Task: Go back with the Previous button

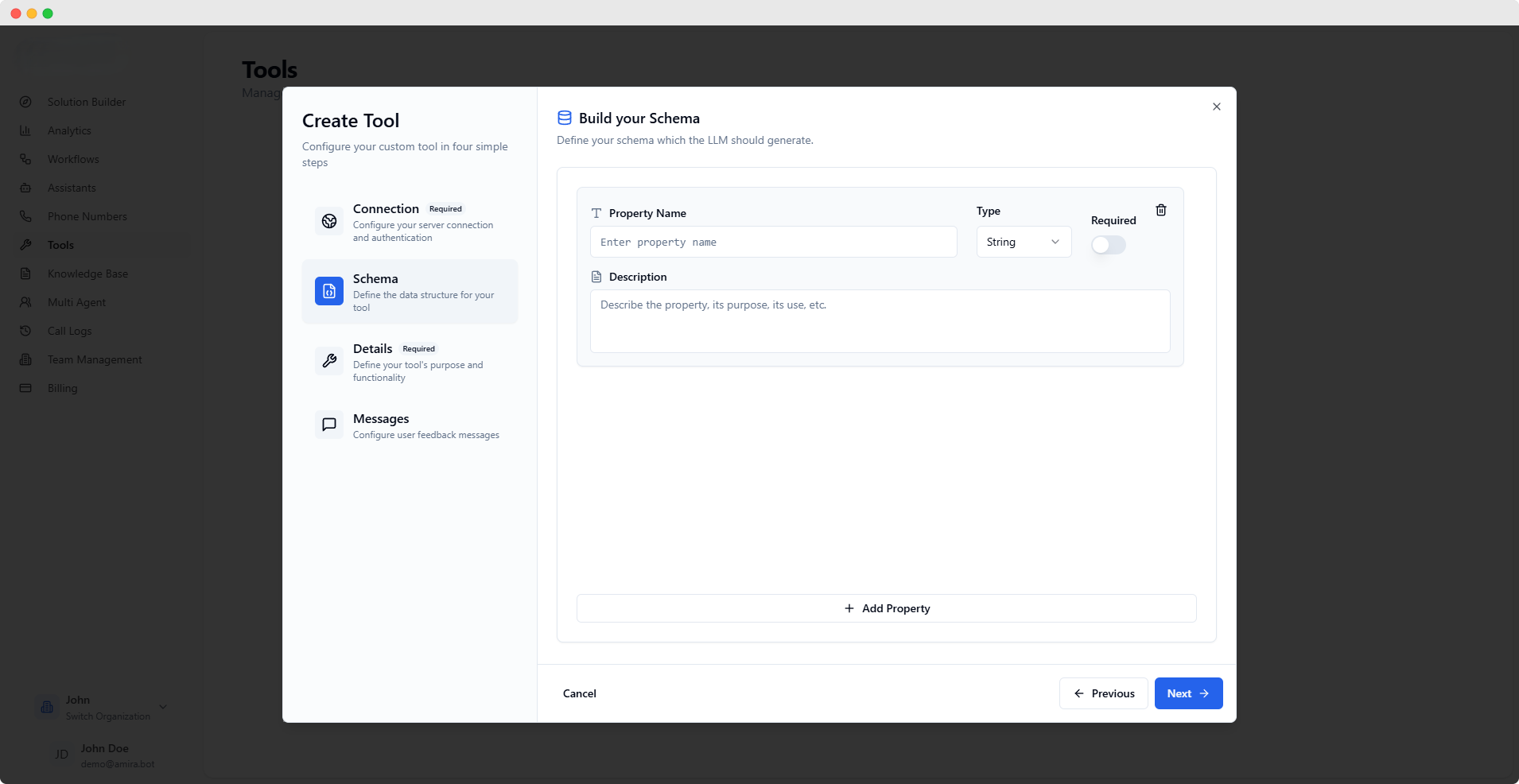Action: (x=1103, y=693)
